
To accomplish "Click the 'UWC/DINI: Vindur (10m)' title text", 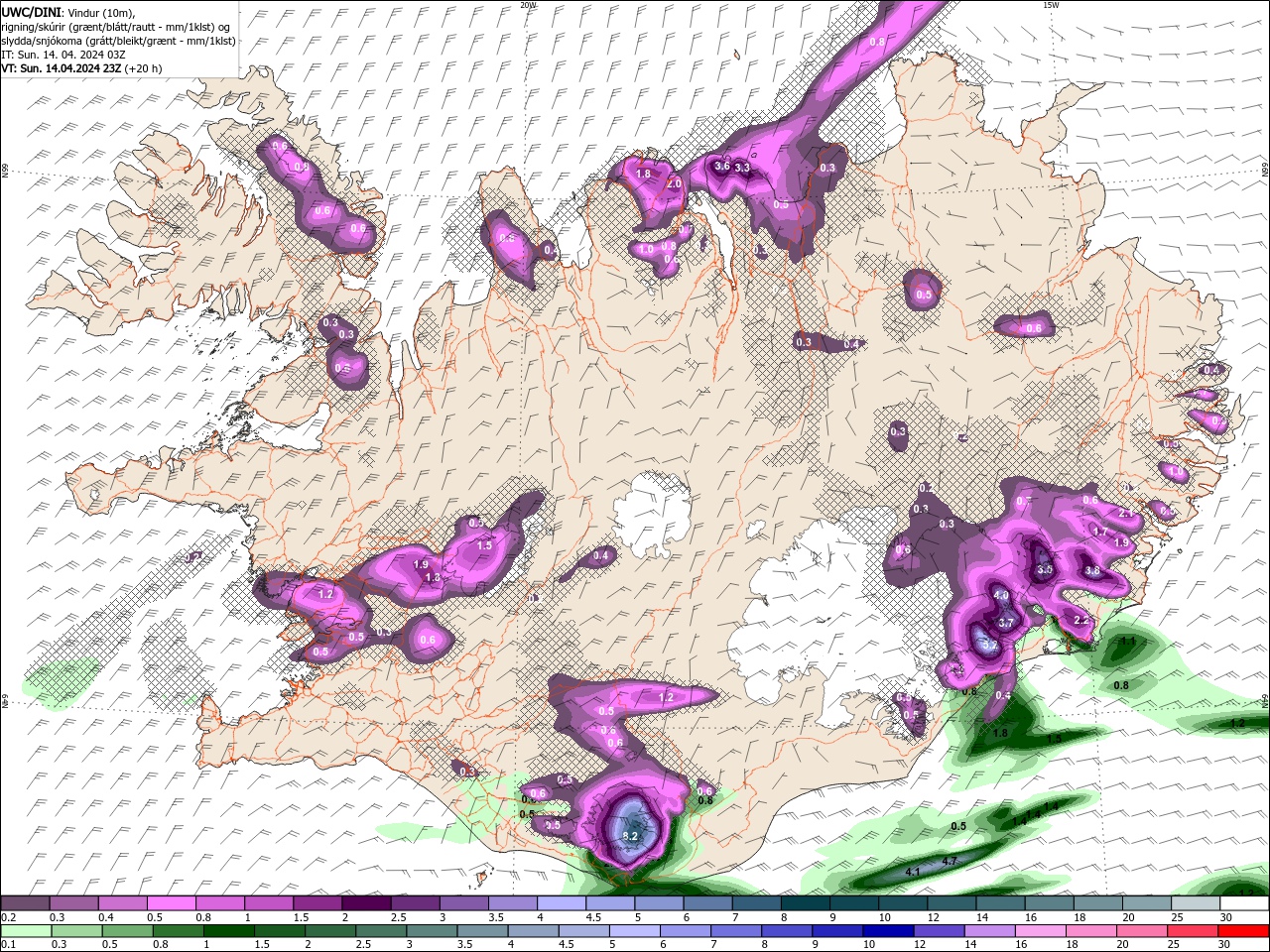I will 68,12.
